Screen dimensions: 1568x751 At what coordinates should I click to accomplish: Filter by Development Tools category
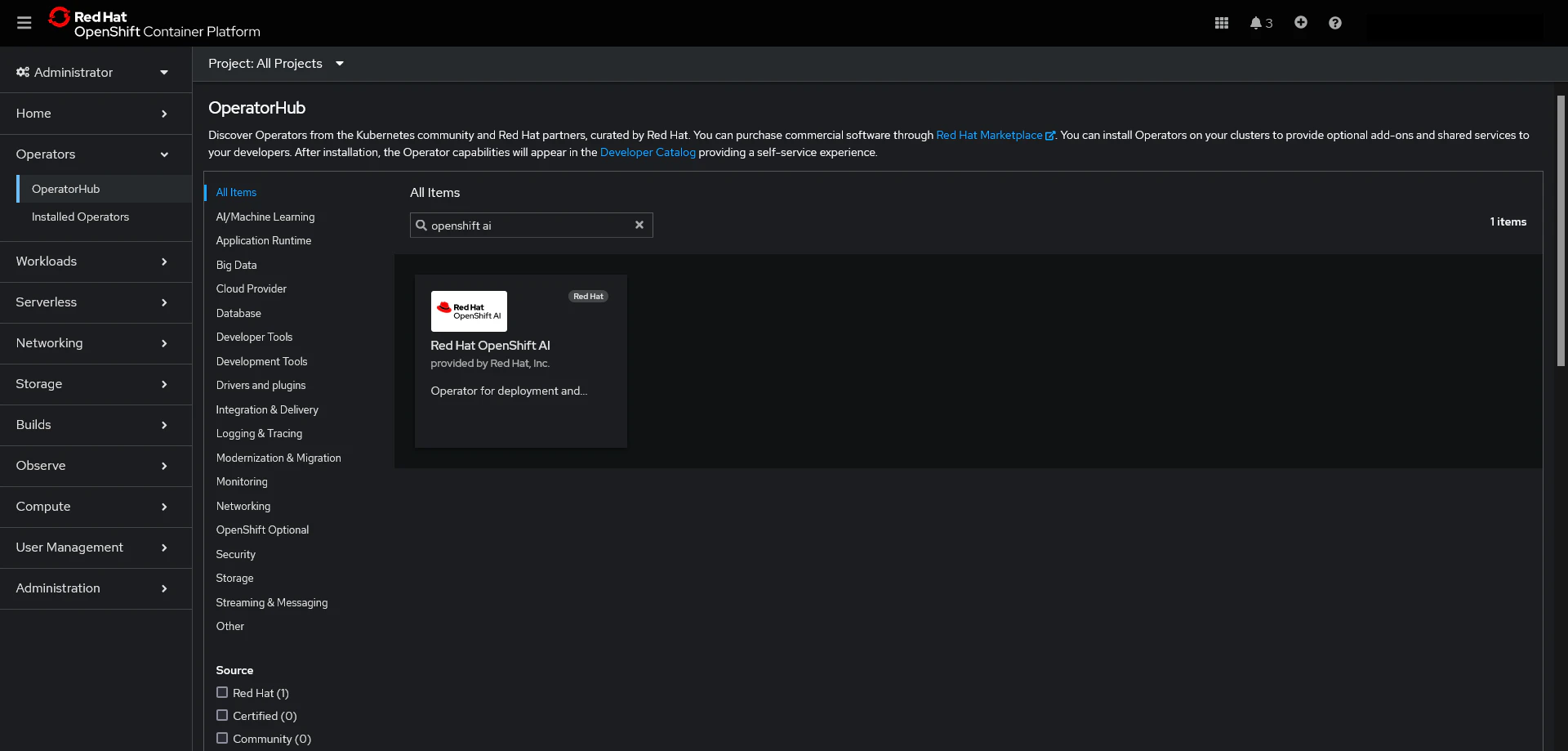click(261, 361)
